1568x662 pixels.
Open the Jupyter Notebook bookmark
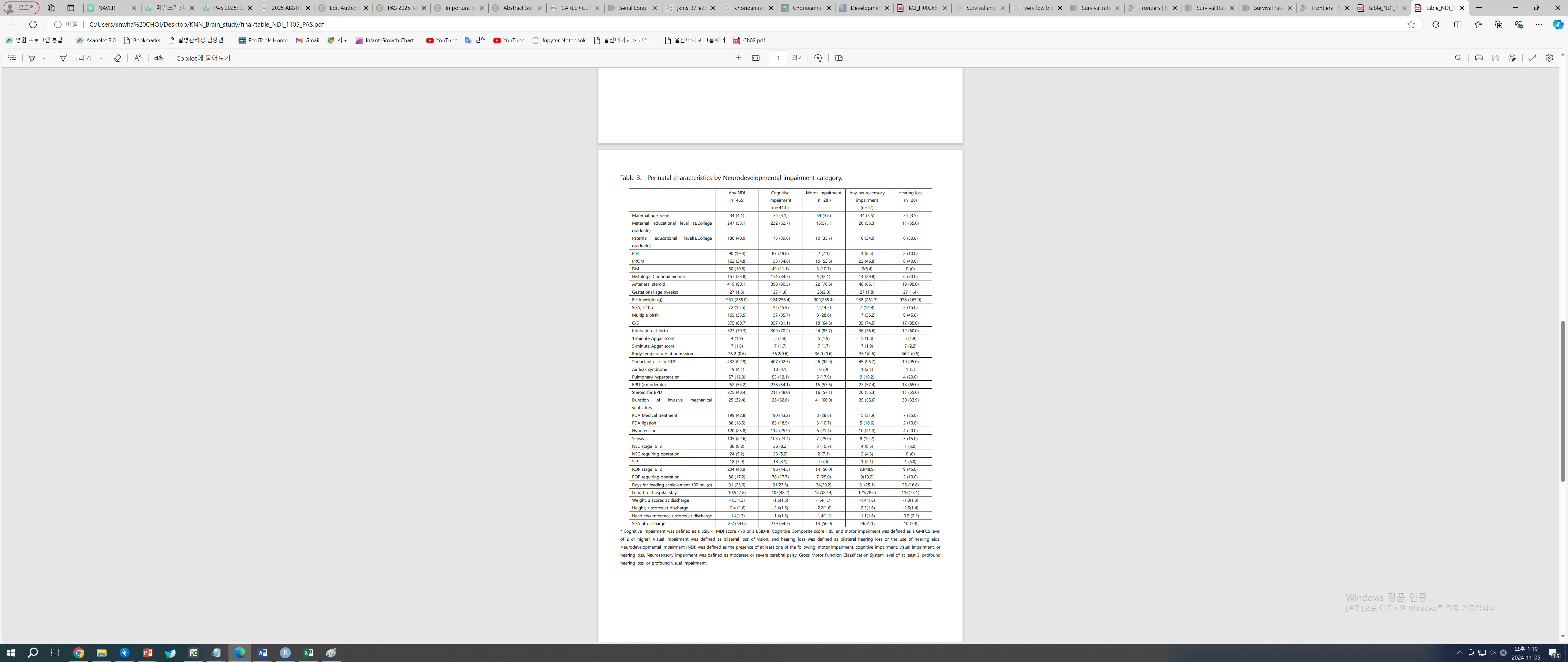559,40
